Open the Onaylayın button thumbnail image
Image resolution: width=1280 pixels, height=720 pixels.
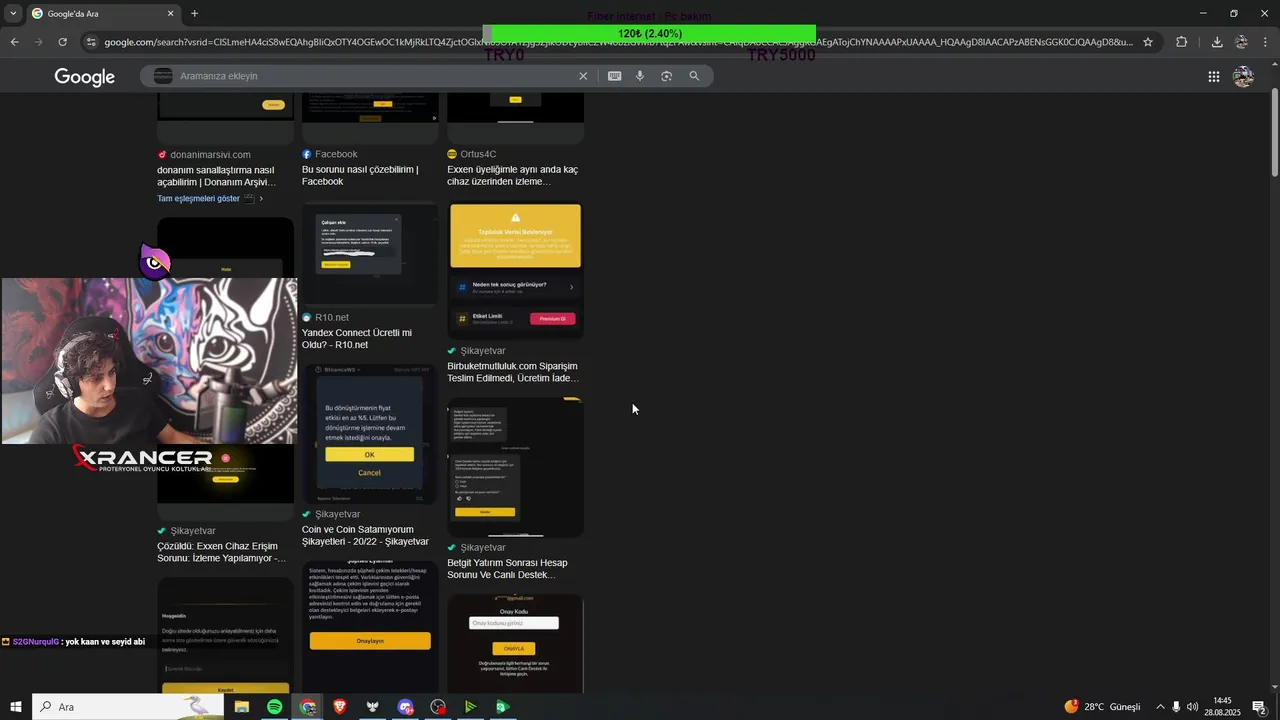[x=370, y=626]
